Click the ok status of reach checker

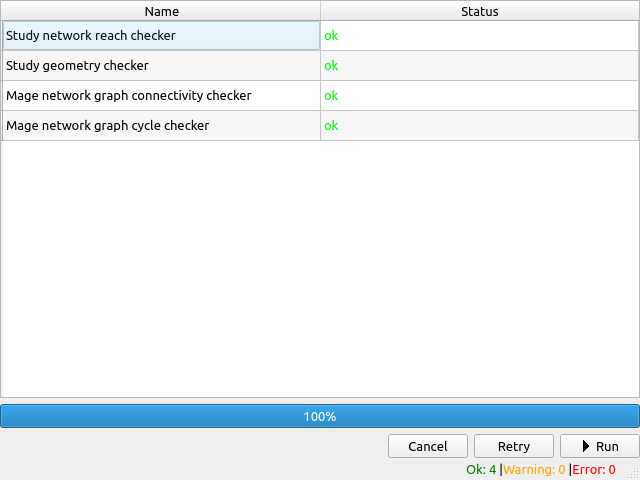click(331, 36)
